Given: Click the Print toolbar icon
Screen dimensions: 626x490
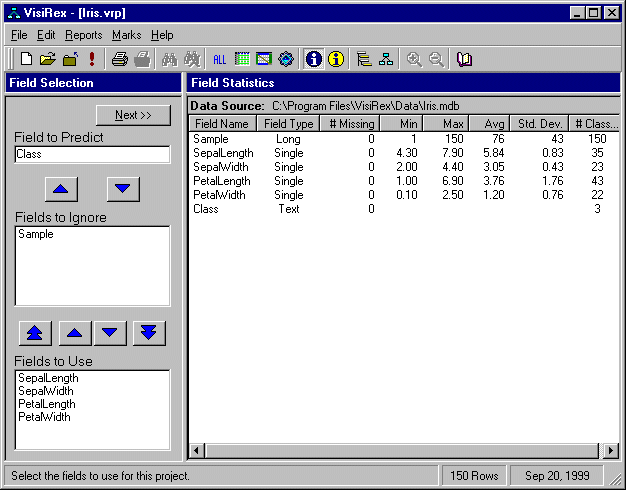Looking at the screenshot, I should [120, 59].
